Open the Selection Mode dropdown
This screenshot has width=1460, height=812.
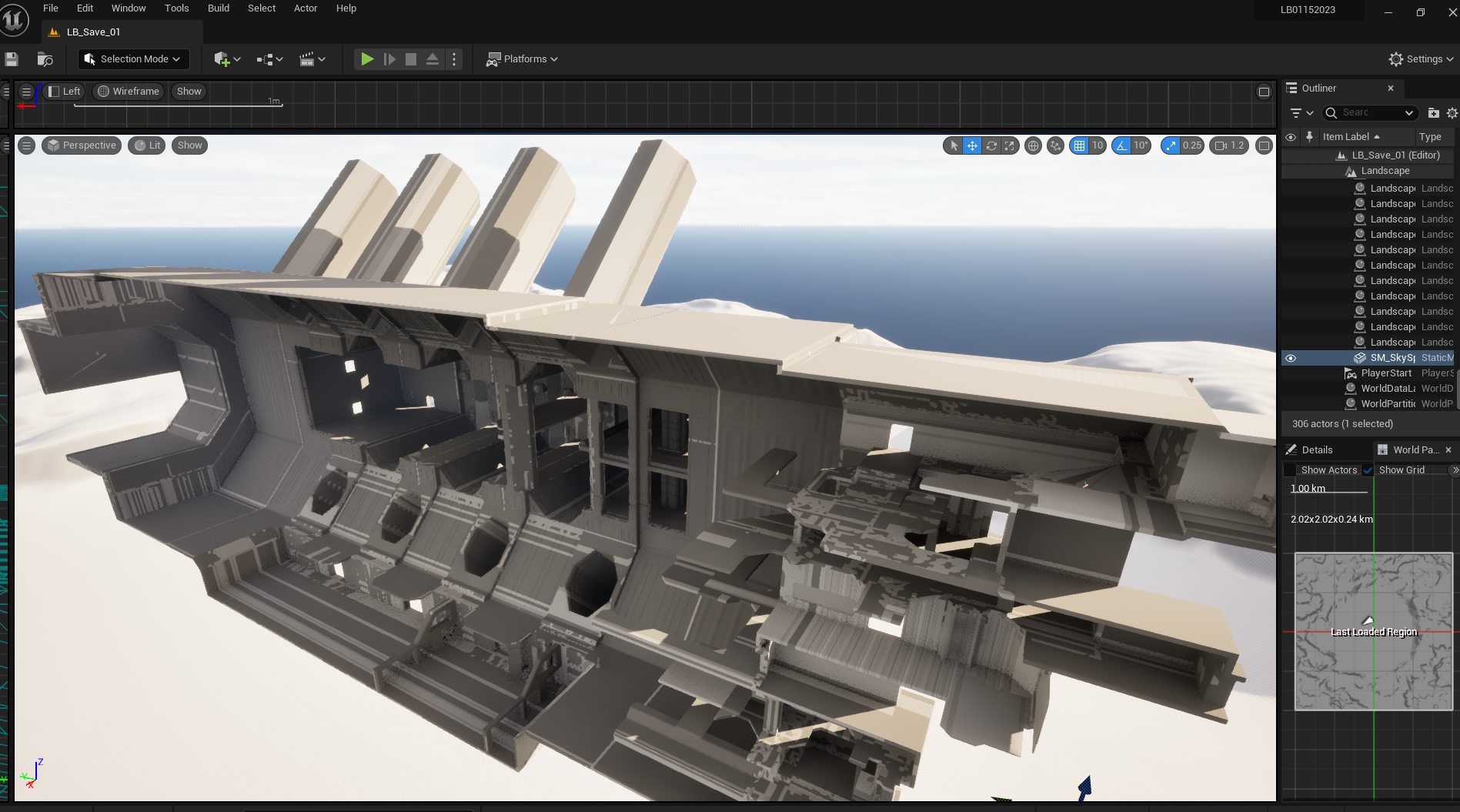[132, 59]
